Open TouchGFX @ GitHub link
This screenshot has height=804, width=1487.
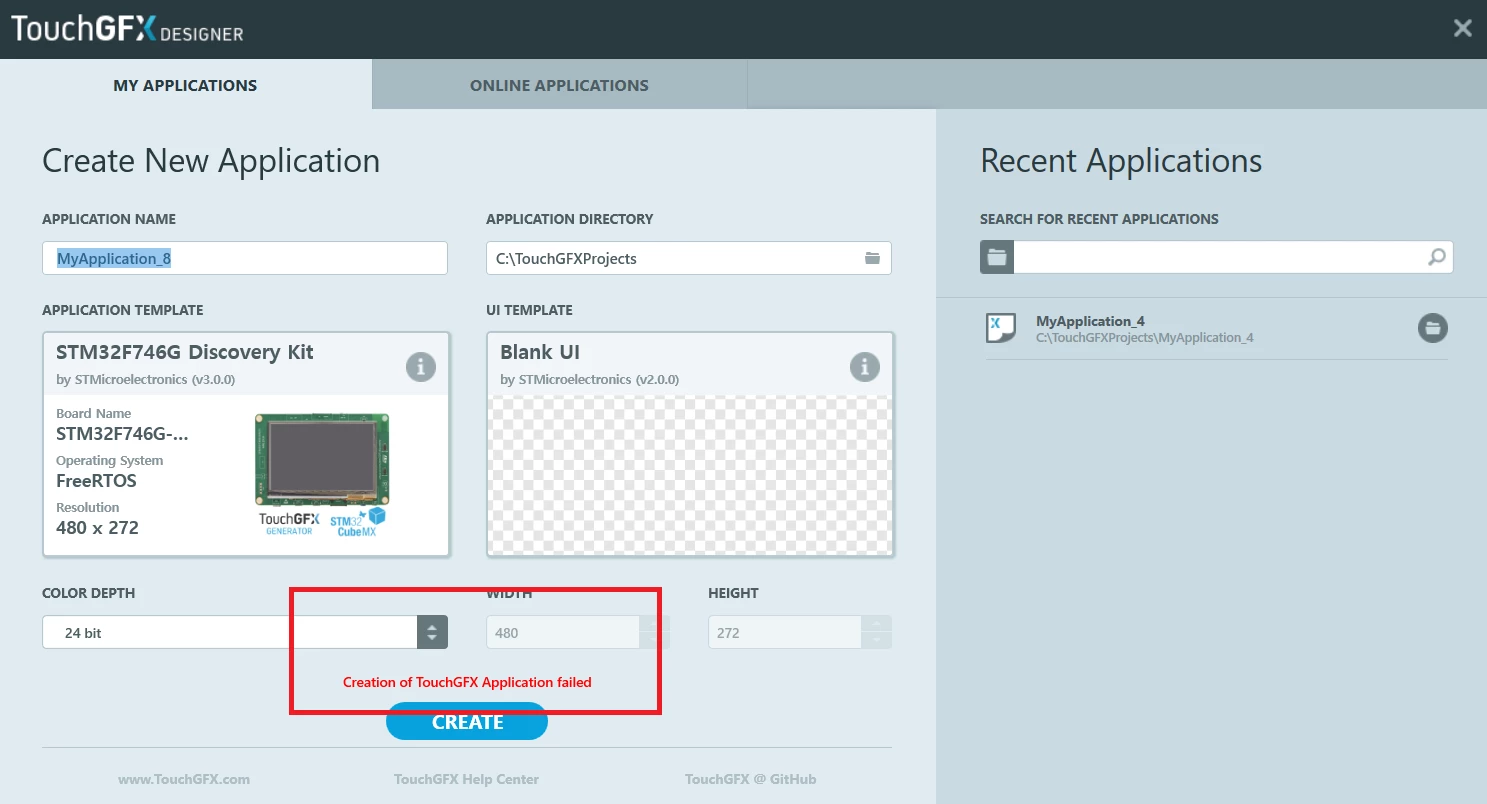(x=750, y=779)
